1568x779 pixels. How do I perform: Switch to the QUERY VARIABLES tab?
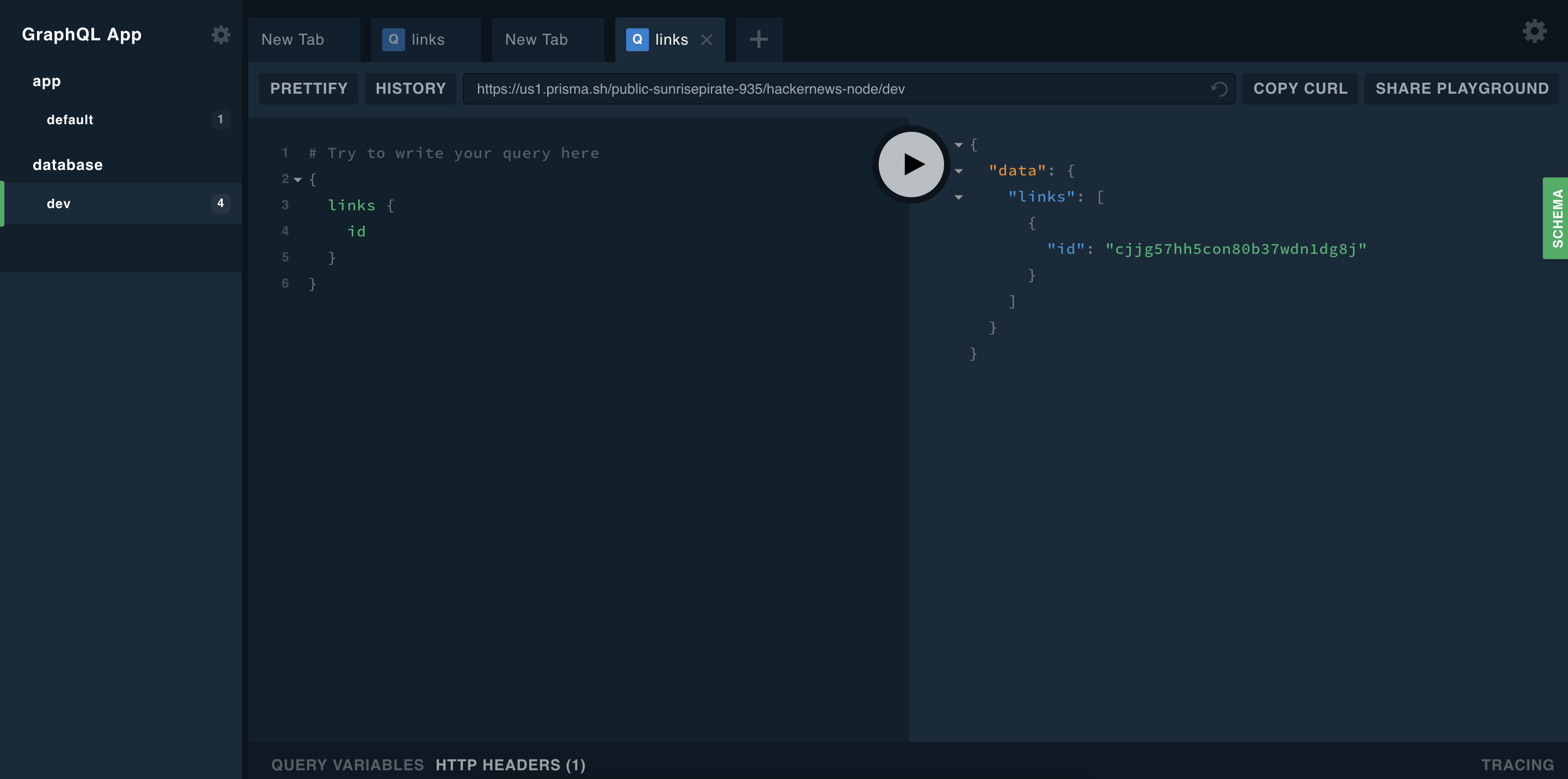coord(347,765)
